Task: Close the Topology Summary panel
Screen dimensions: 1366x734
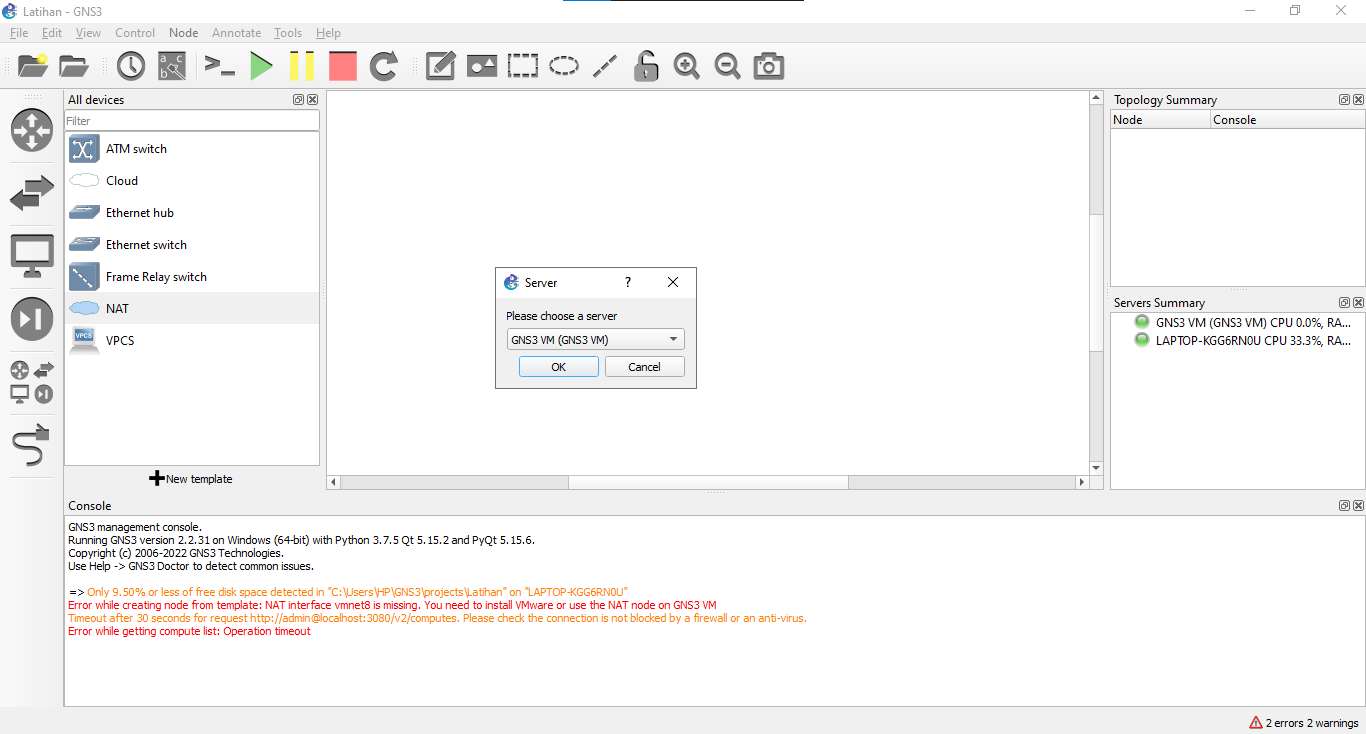Action: [1358, 100]
